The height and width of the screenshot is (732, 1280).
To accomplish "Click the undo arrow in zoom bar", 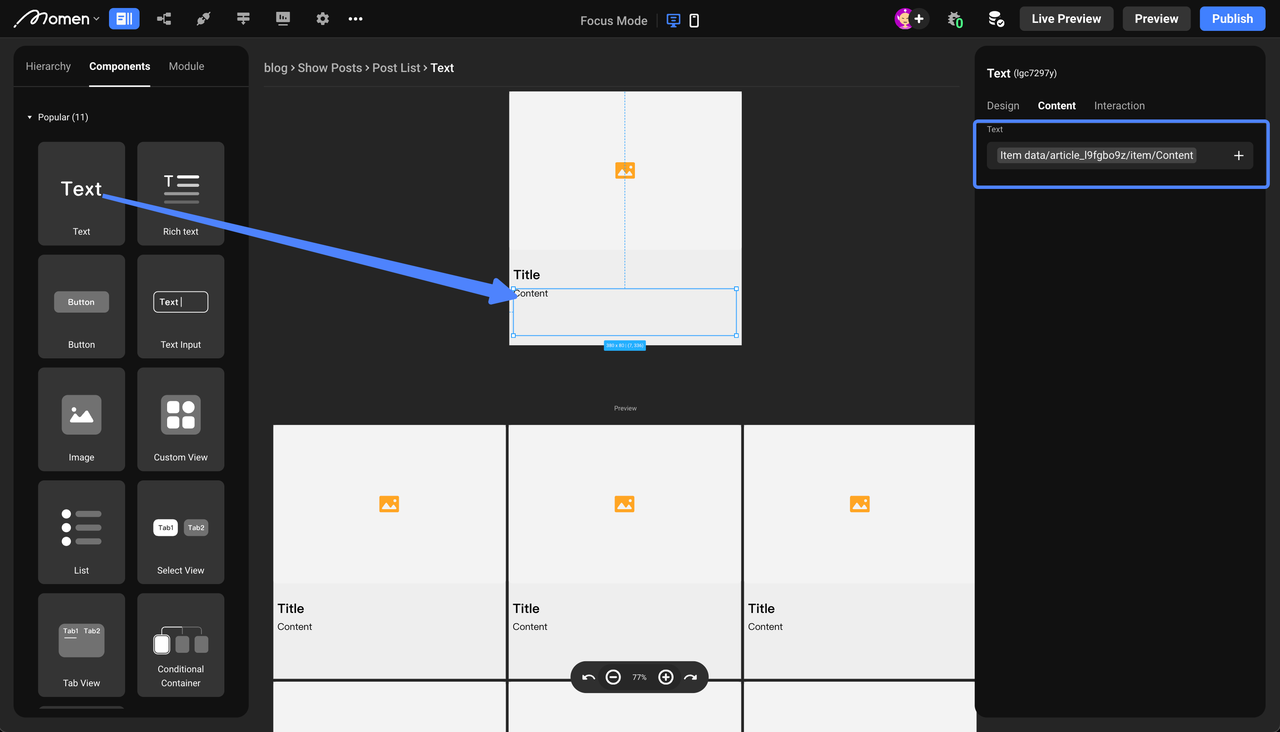I will point(588,677).
